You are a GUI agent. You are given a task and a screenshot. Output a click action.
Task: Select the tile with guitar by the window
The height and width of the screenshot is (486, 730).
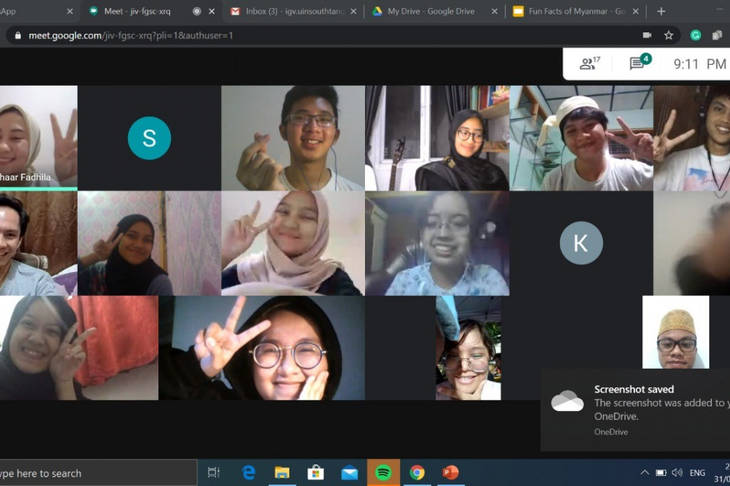(438, 138)
